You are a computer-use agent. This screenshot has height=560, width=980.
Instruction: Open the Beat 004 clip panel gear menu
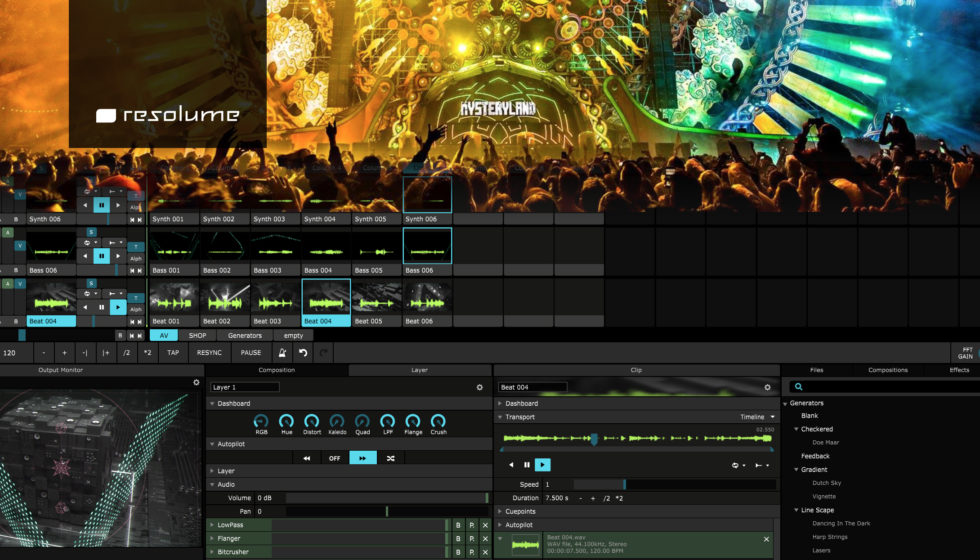point(768,388)
